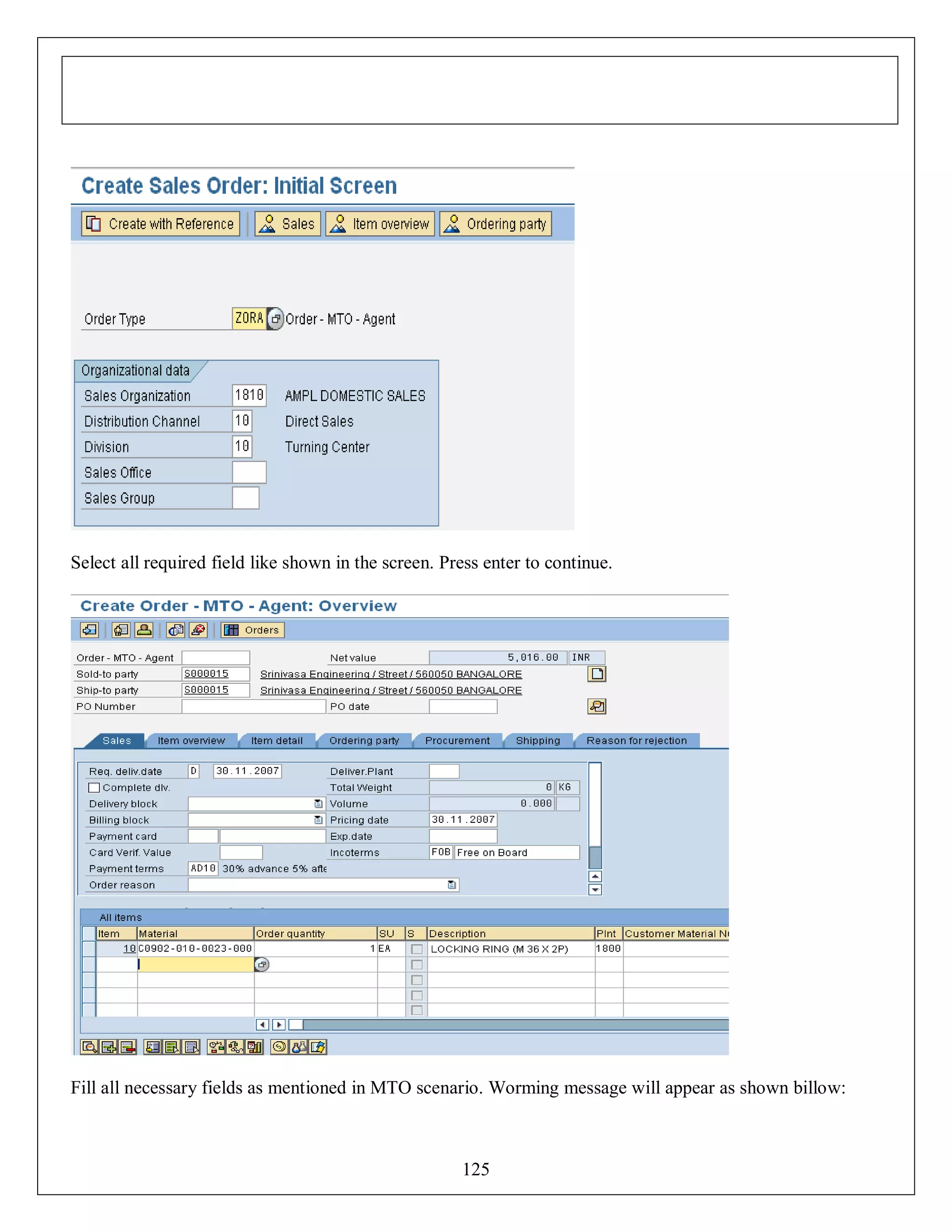Viewport: 952px width, 1232px height.
Task: Check the S checkbox for item 10
Action: click(x=417, y=949)
